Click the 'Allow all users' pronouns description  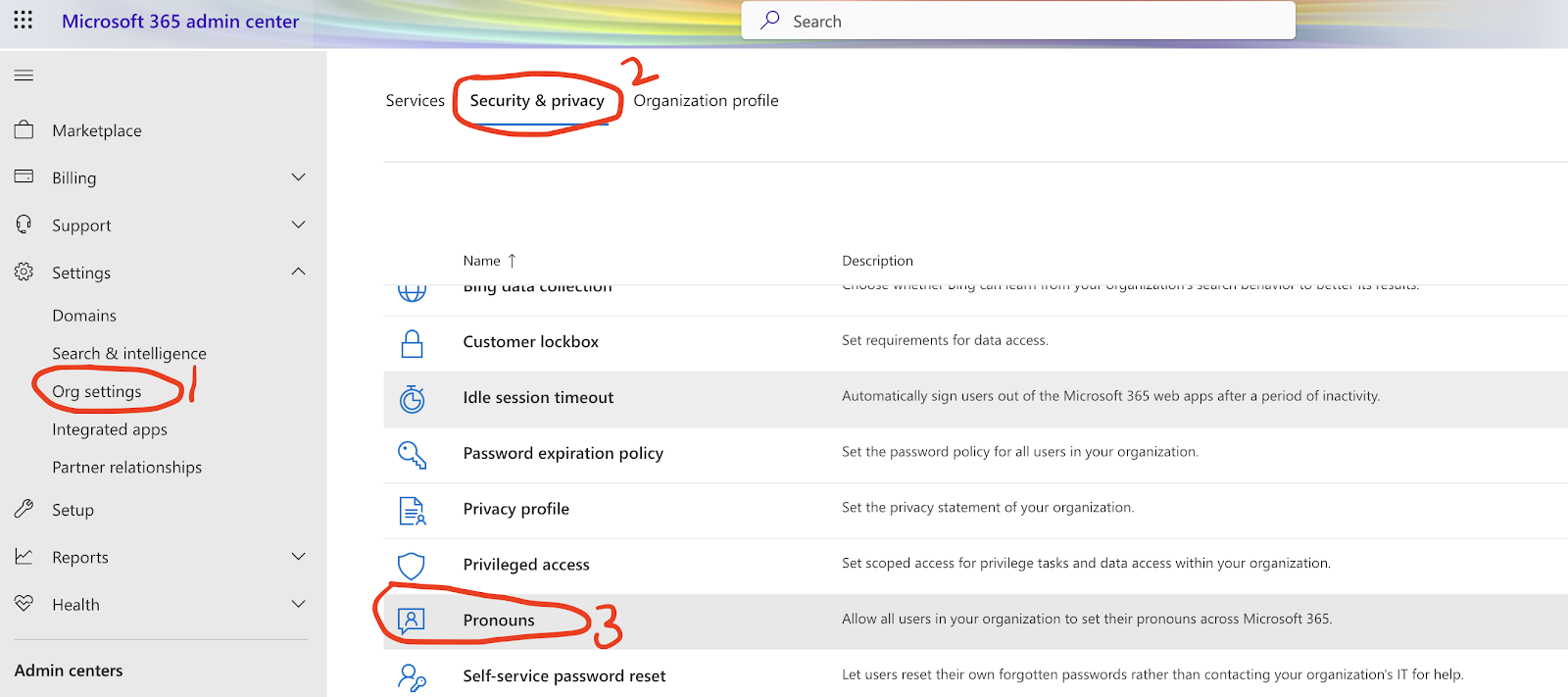pyautogui.click(x=1087, y=619)
